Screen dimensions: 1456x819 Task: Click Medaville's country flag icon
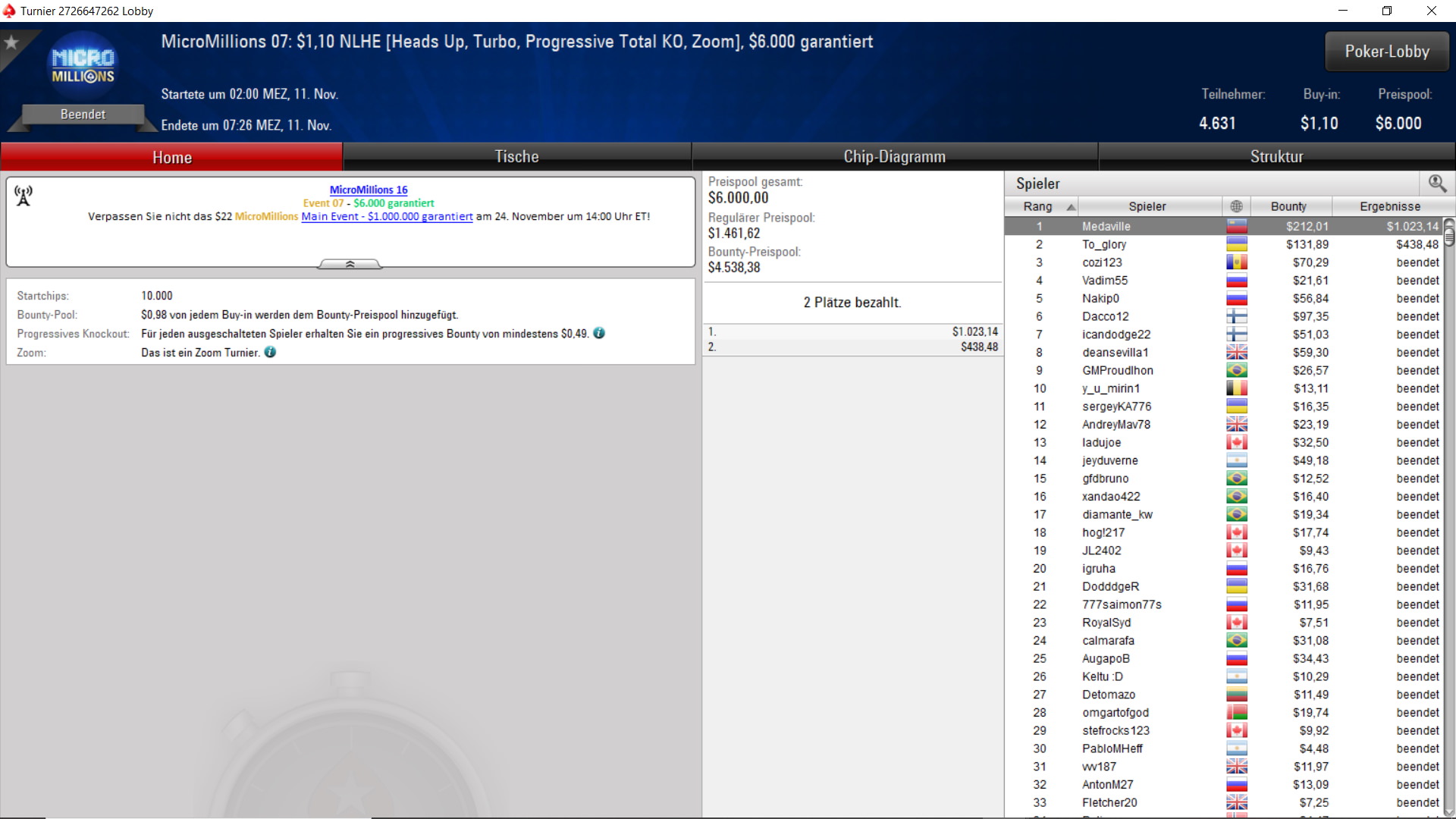point(1236,226)
